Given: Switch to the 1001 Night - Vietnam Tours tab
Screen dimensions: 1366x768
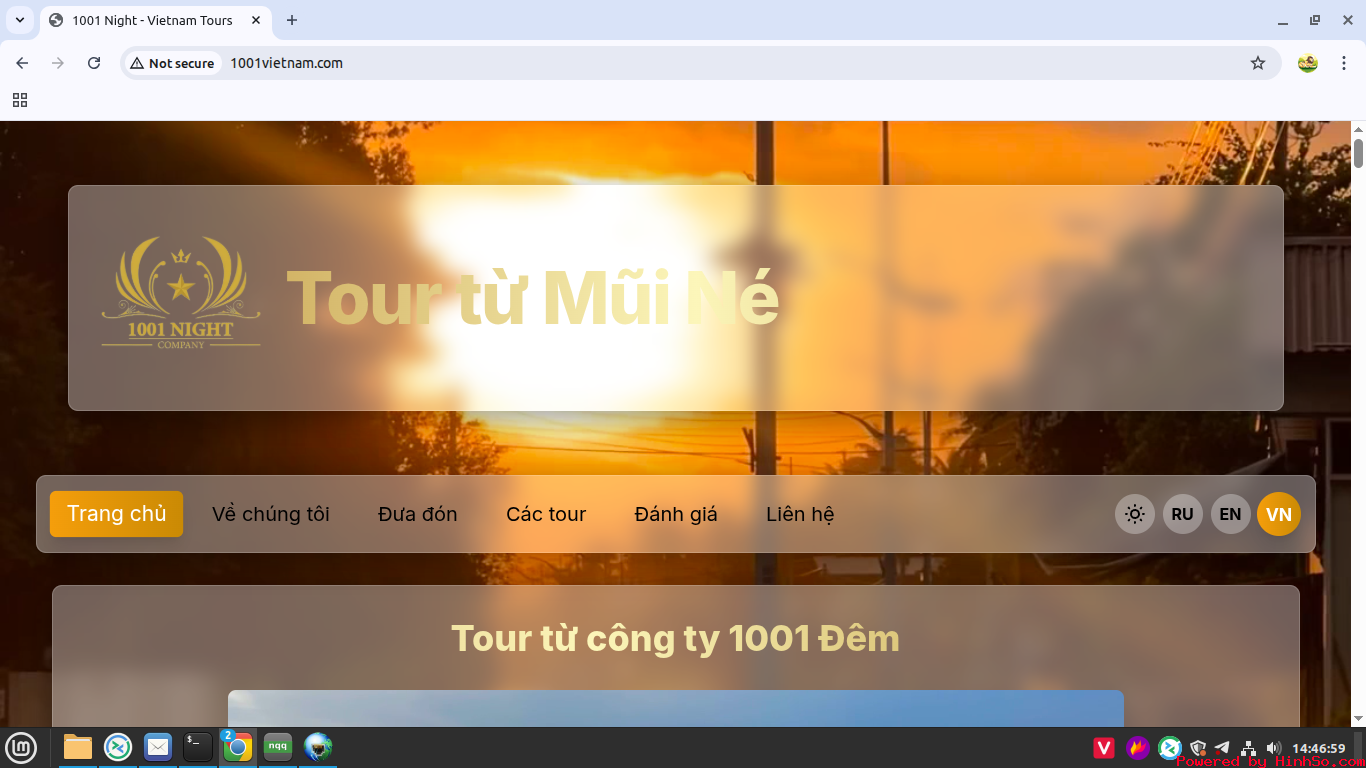Looking at the screenshot, I should coord(150,20).
